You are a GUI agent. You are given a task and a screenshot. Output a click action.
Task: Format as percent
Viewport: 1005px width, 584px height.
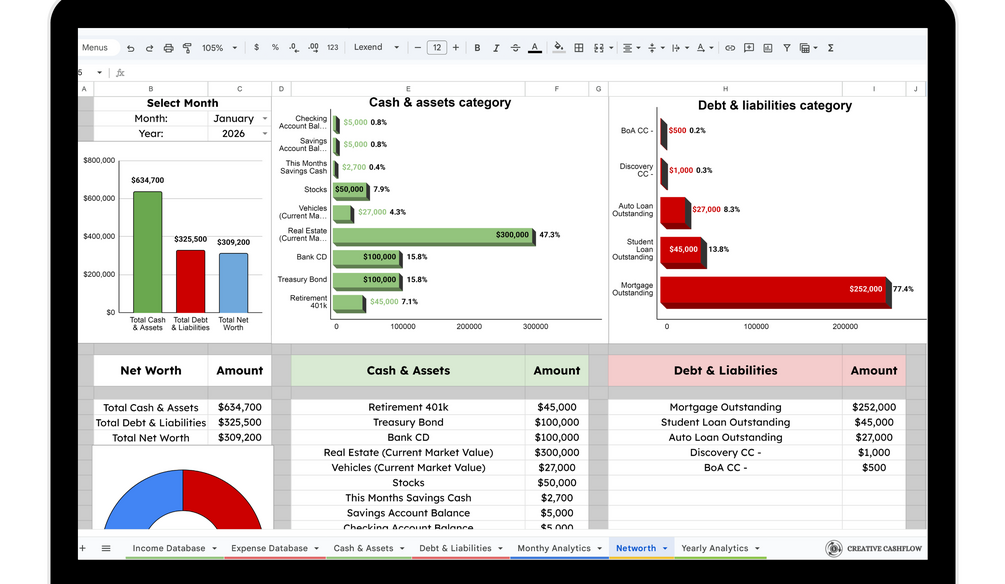tap(275, 47)
